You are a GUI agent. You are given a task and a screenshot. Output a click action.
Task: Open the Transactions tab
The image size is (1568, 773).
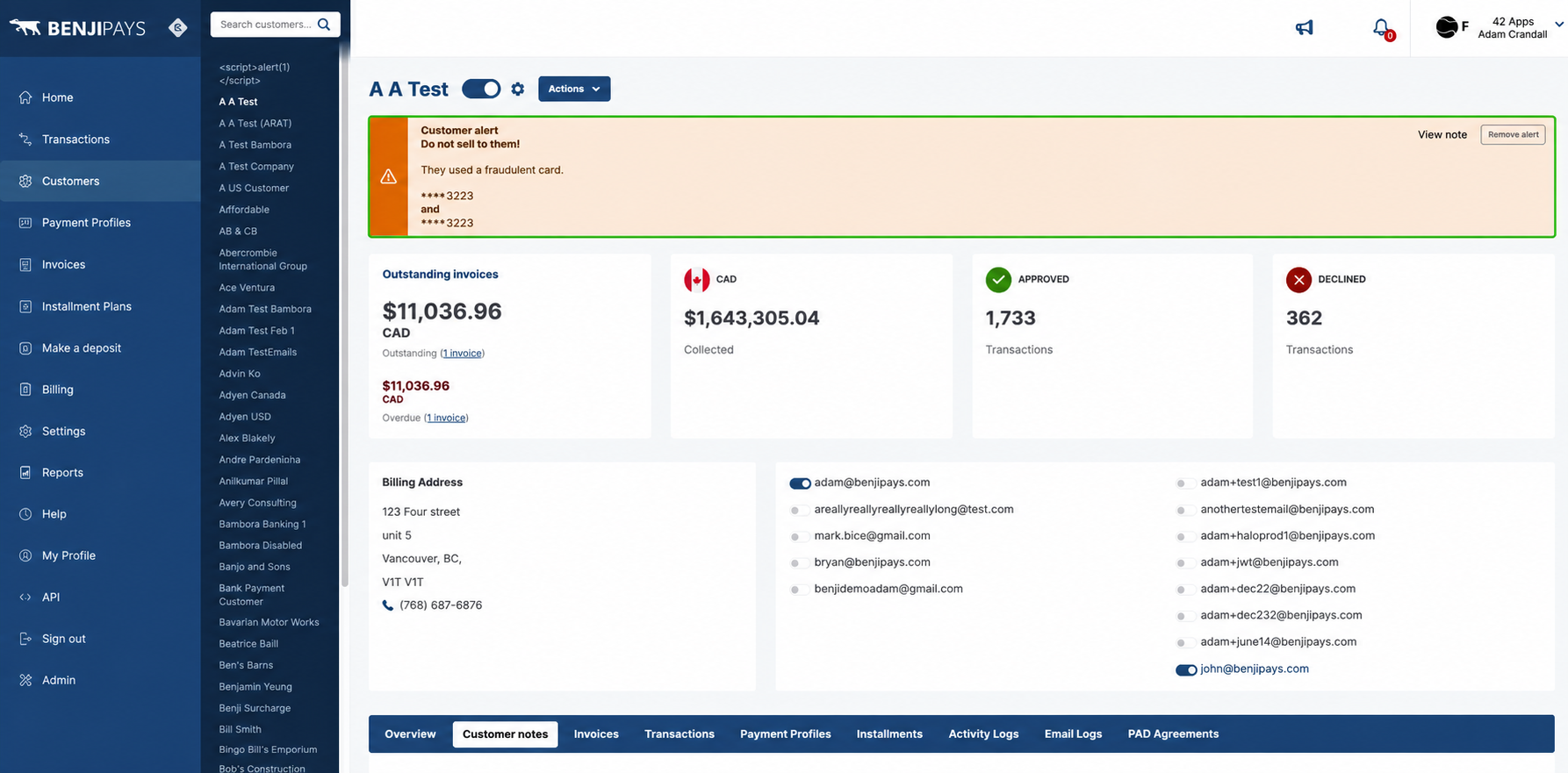click(680, 734)
